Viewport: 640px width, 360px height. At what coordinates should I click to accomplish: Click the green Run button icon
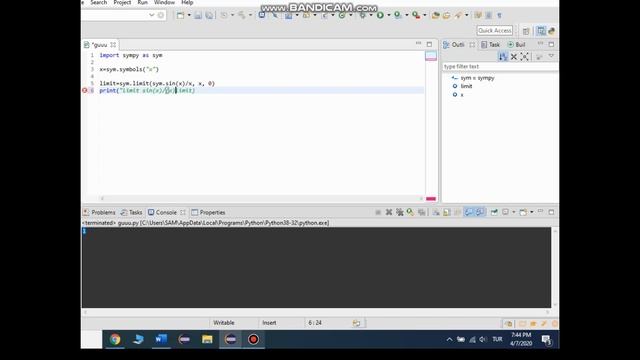[380, 15]
